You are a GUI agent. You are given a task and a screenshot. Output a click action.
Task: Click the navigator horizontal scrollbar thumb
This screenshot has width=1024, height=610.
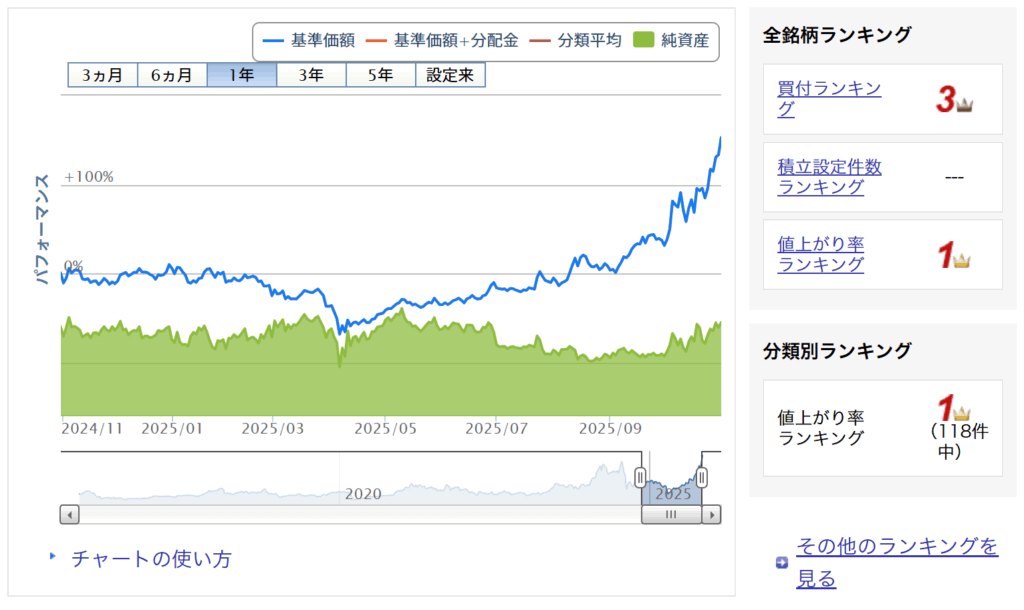tap(671, 515)
